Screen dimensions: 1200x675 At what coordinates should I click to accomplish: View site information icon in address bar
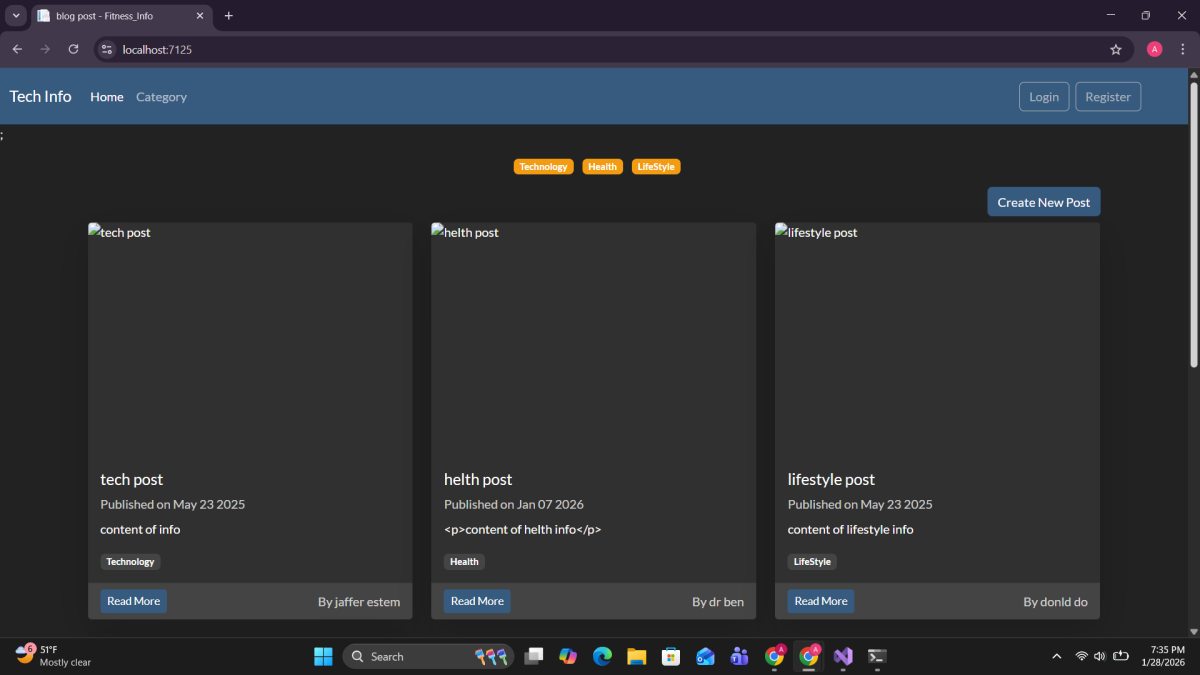click(108, 49)
